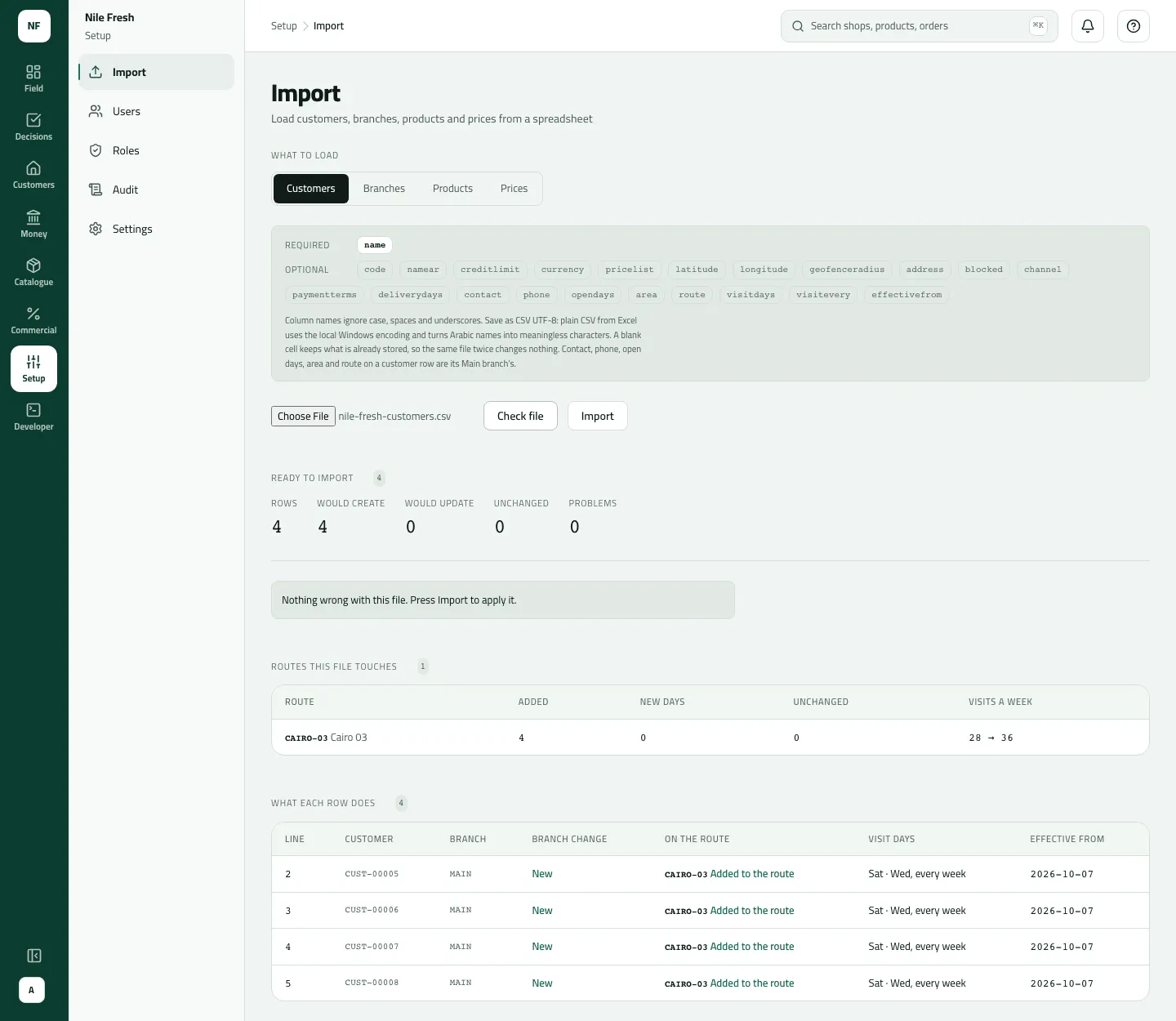Open Roles in the Setup menu
Viewport: 1176px width, 1021px height.
click(x=157, y=150)
